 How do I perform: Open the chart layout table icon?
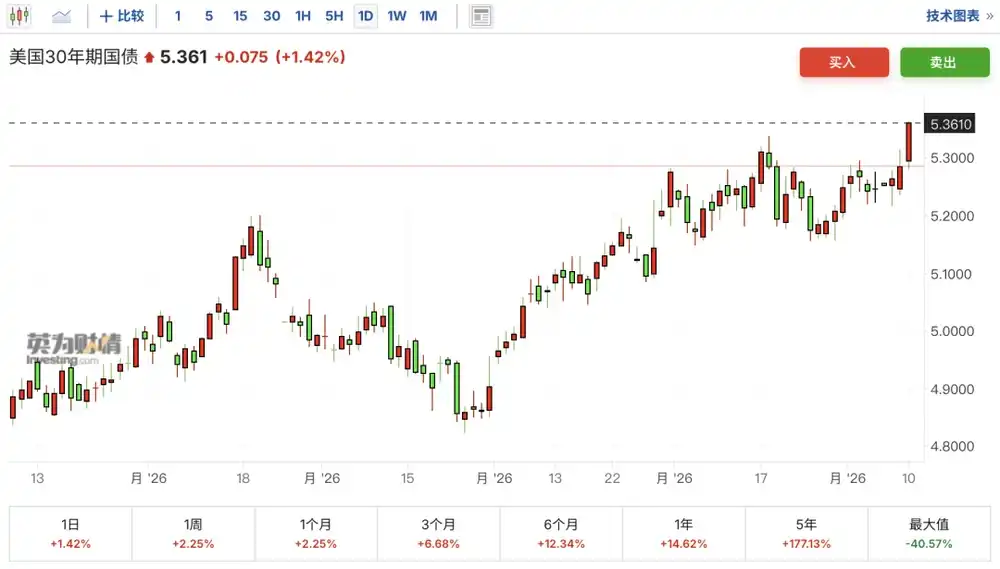(481, 16)
